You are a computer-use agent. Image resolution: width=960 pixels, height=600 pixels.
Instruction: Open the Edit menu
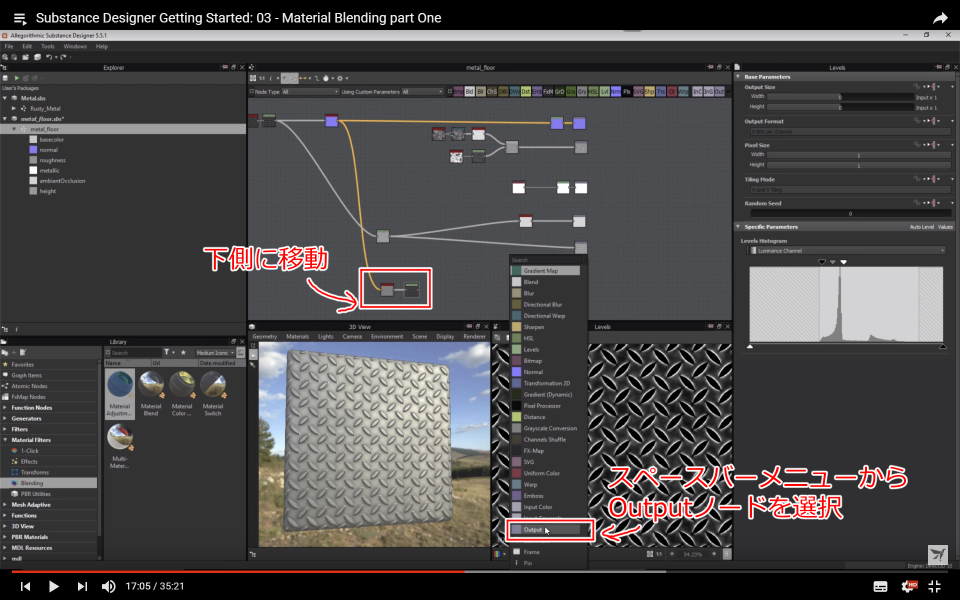[27, 47]
